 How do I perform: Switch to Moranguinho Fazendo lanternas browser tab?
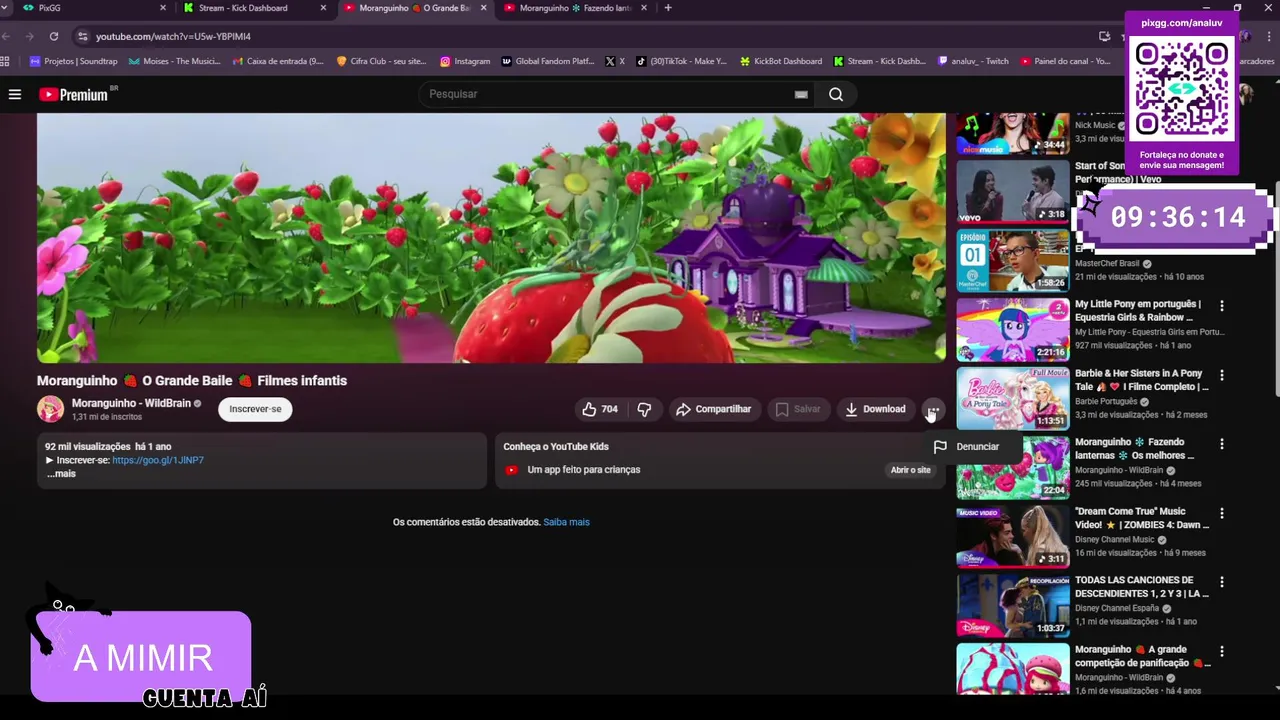(x=576, y=8)
